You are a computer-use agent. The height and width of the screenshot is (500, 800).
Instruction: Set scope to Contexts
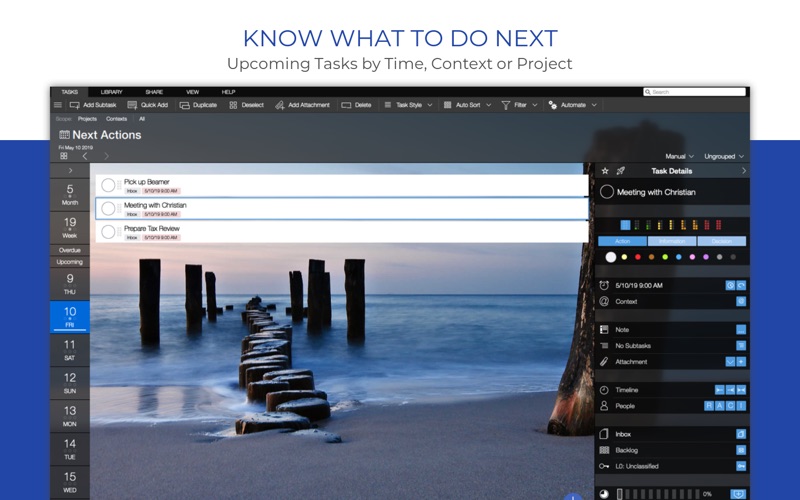116,119
